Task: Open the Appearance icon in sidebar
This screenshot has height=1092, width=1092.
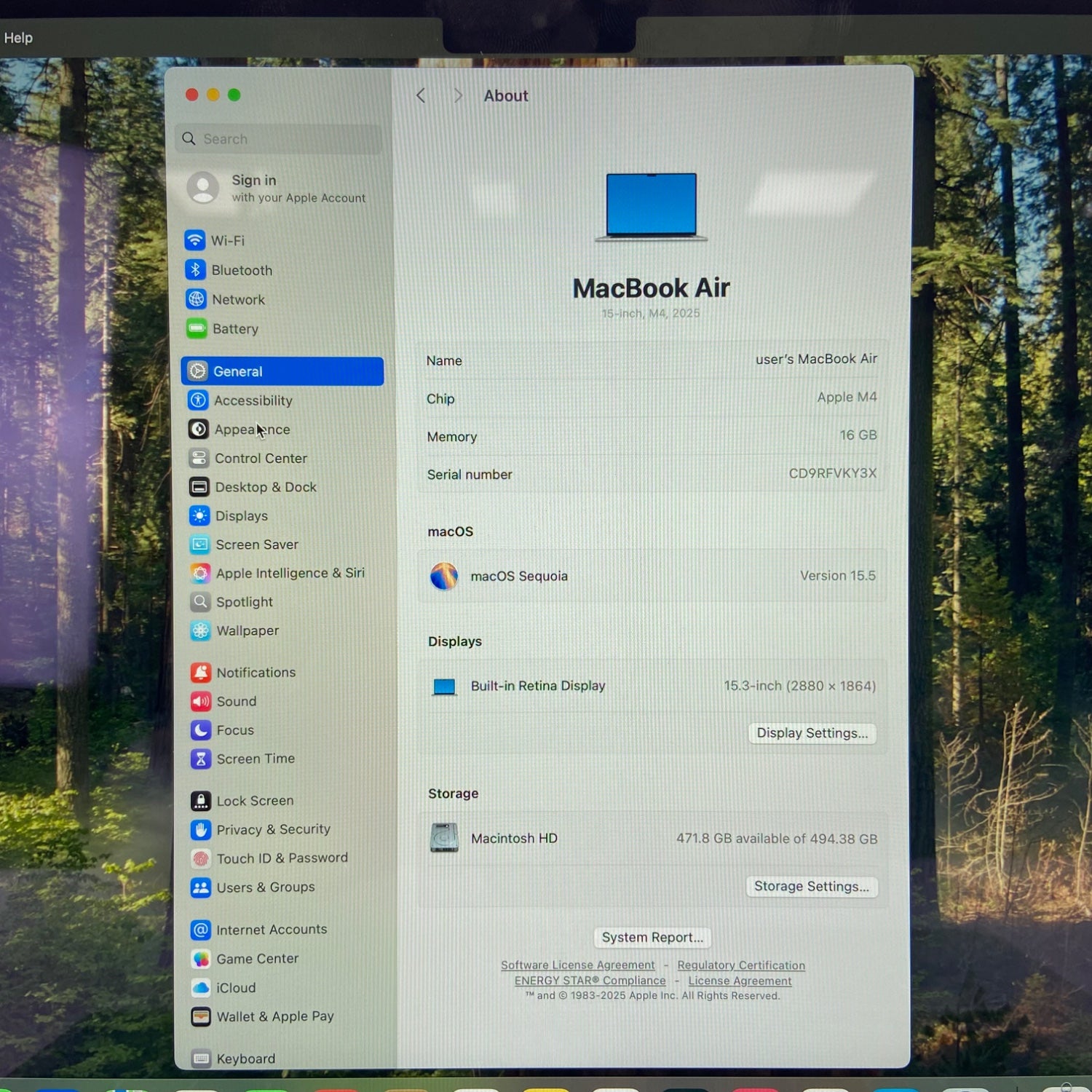Action: tap(198, 429)
